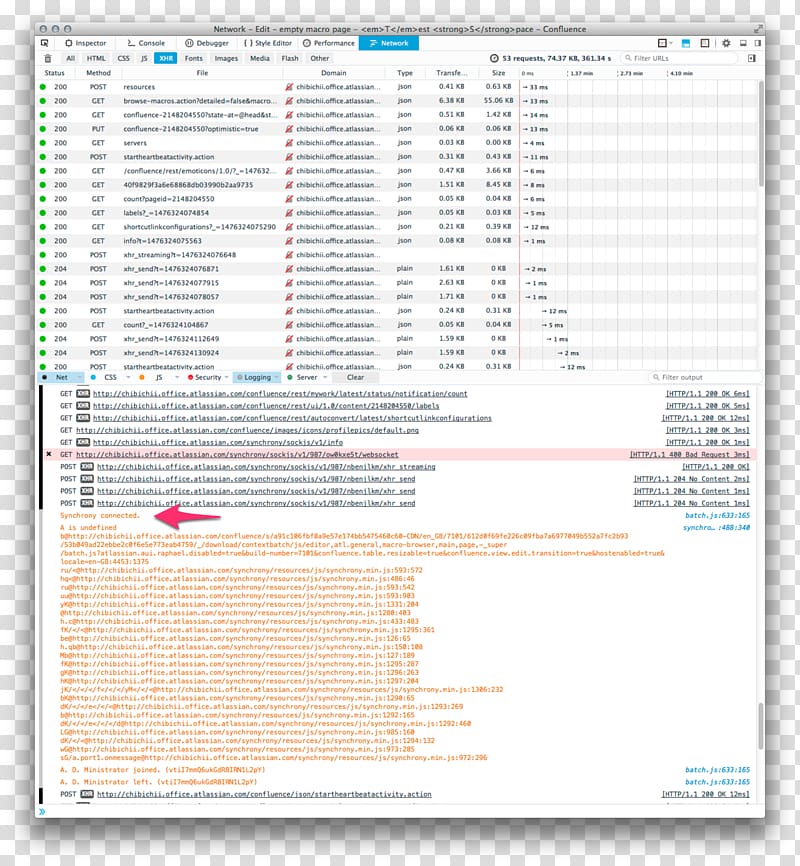Click the insecure lock icon on resources row
This screenshot has width=800, height=866.
pyautogui.click(x=289, y=87)
